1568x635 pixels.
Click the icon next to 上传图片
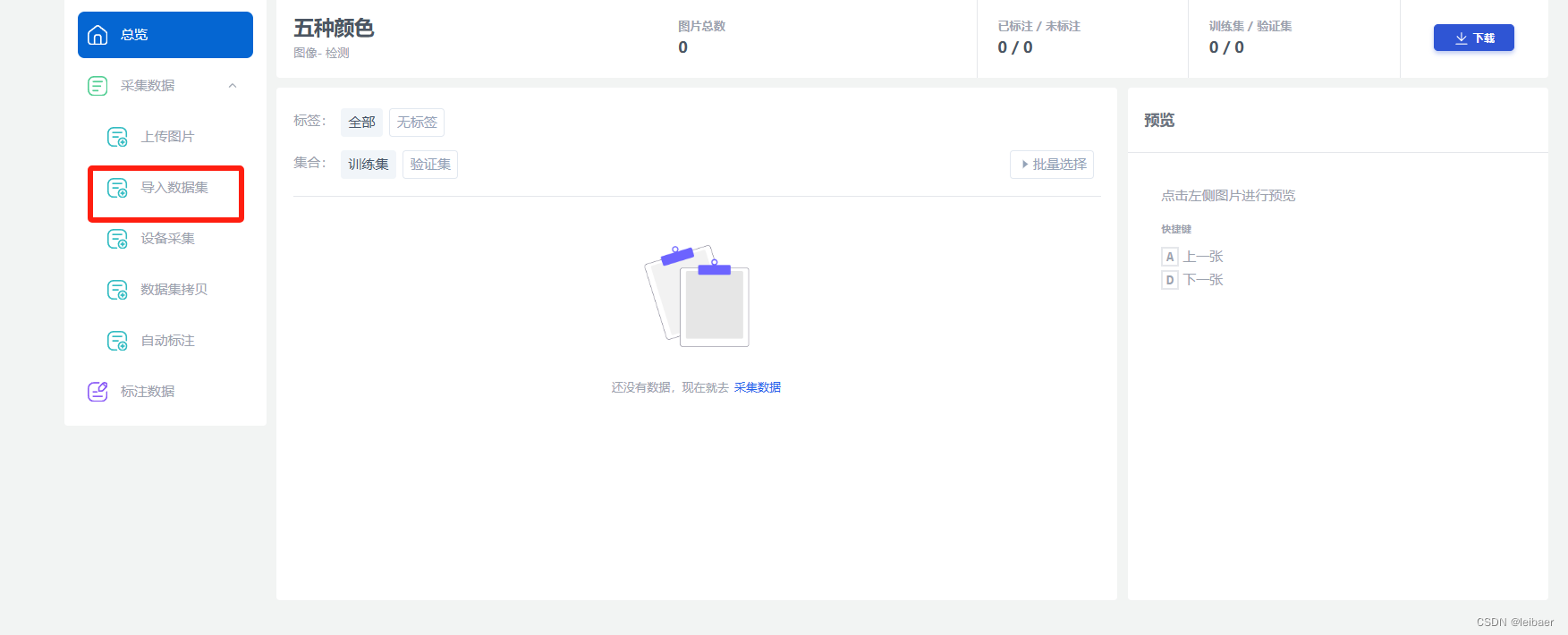coord(117,137)
